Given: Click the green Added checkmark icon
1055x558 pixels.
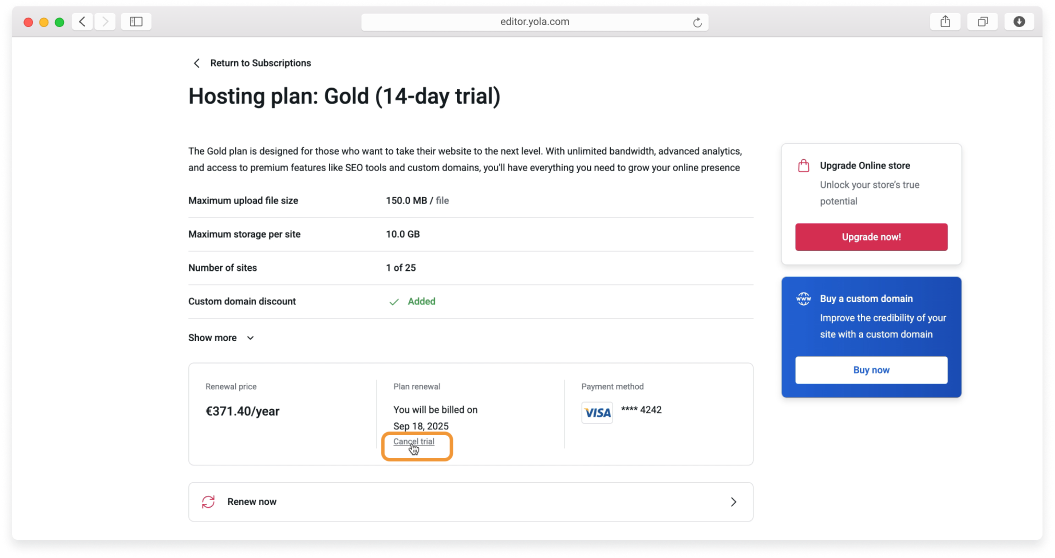Looking at the screenshot, I should tap(394, 301).
